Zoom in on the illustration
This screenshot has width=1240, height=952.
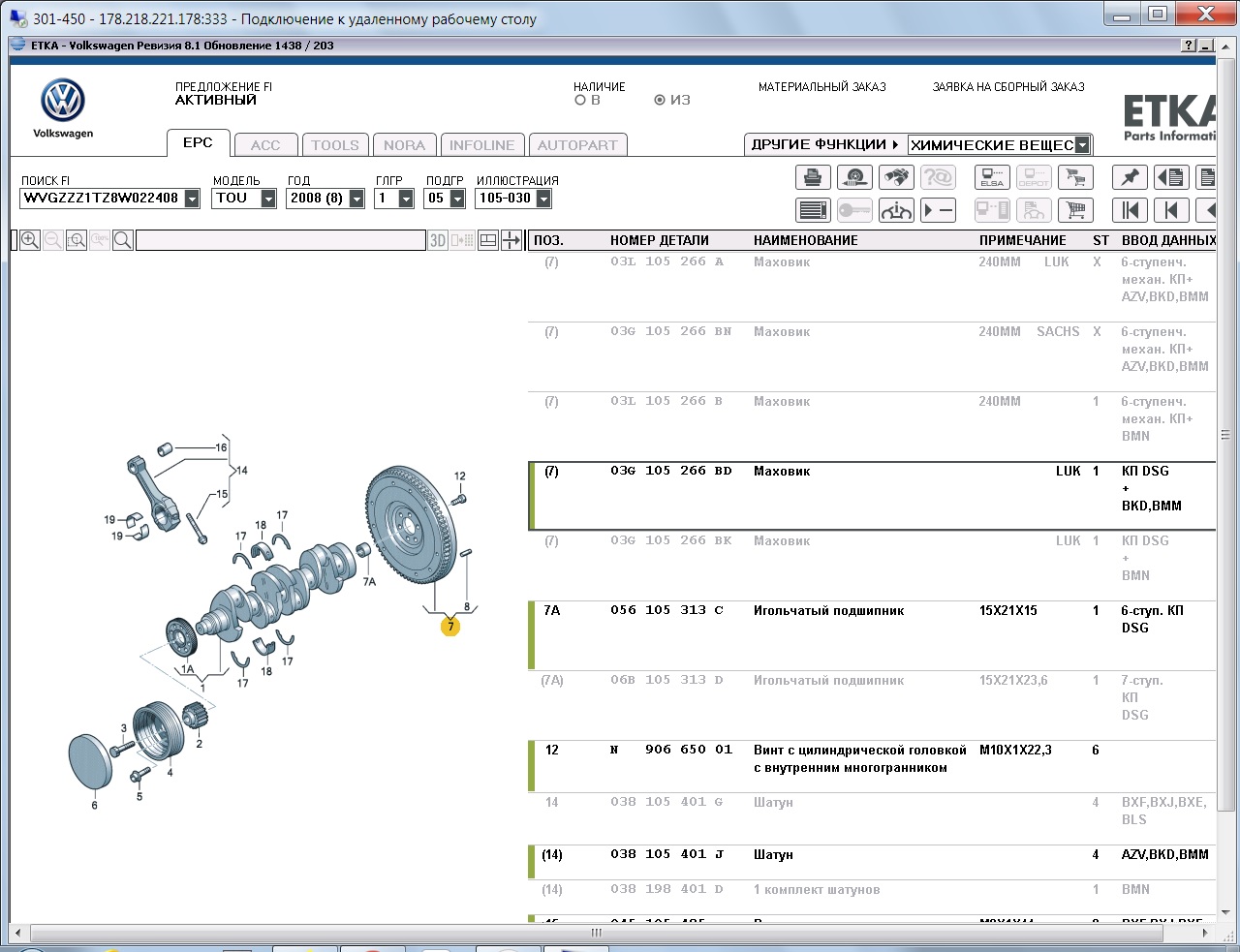(30, 240)
